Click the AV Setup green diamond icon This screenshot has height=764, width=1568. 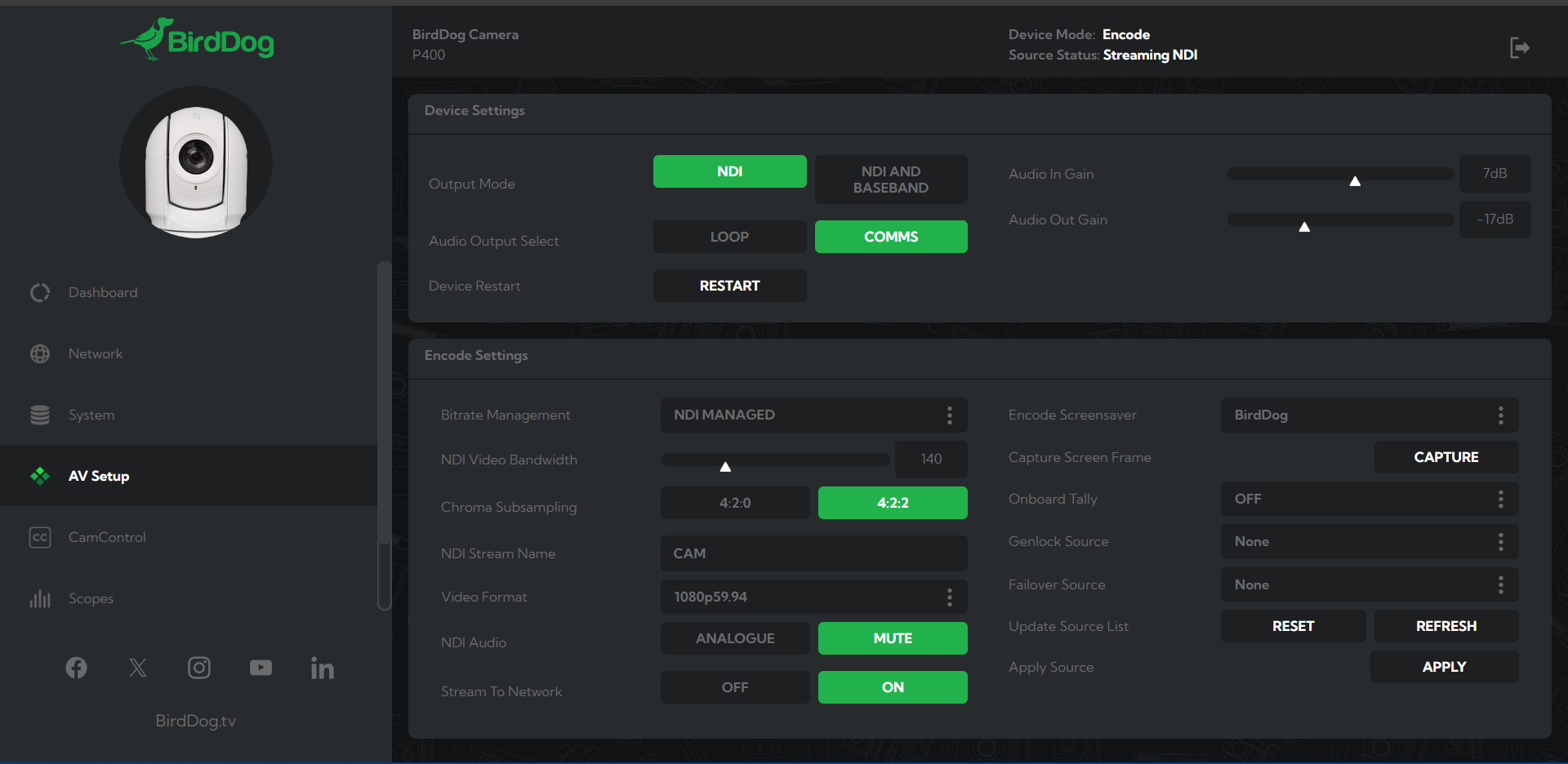(x=40, y=476)
